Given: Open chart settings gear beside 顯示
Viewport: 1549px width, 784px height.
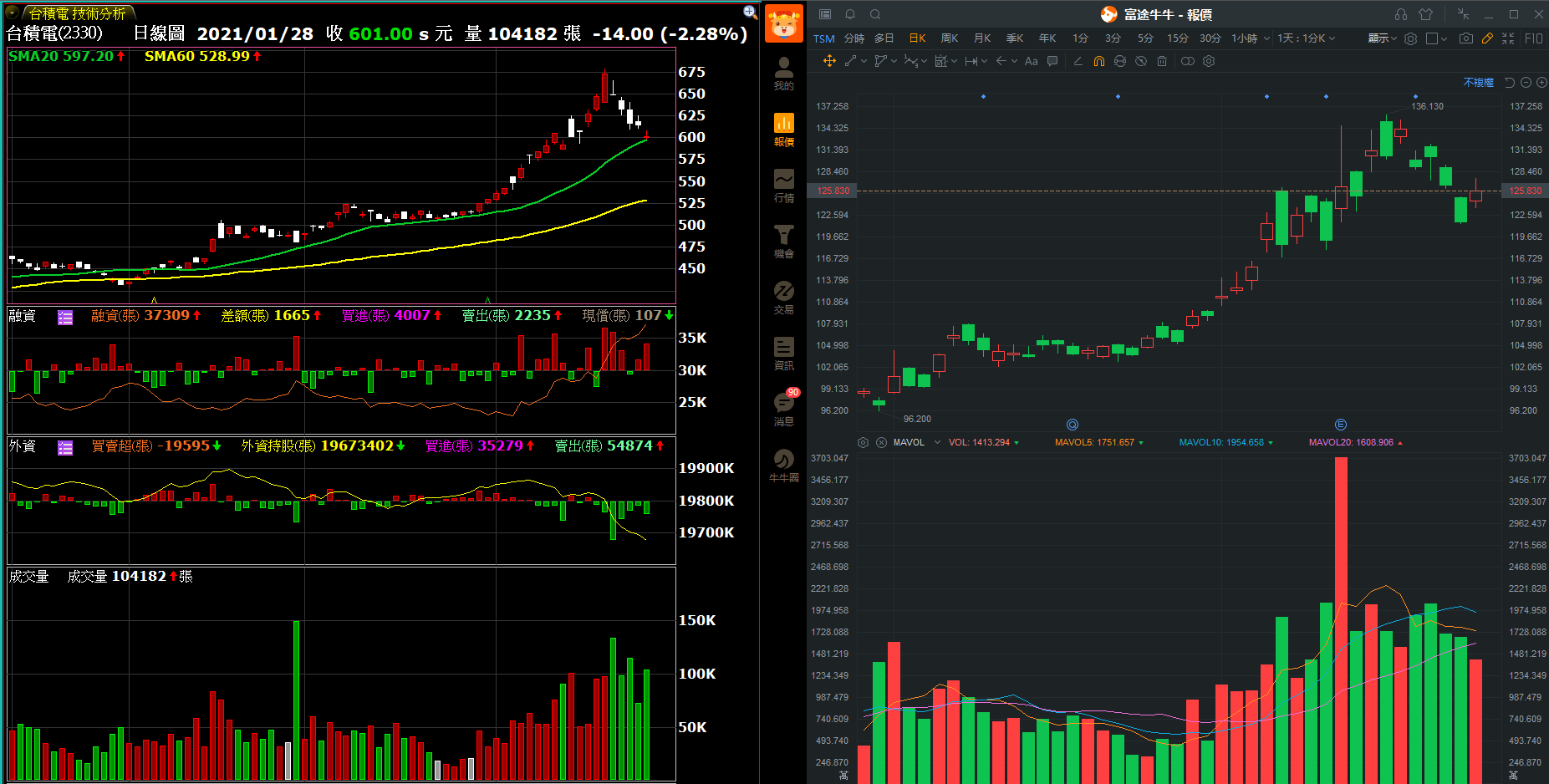Looking at the screenshot, I should (1410, 38).
